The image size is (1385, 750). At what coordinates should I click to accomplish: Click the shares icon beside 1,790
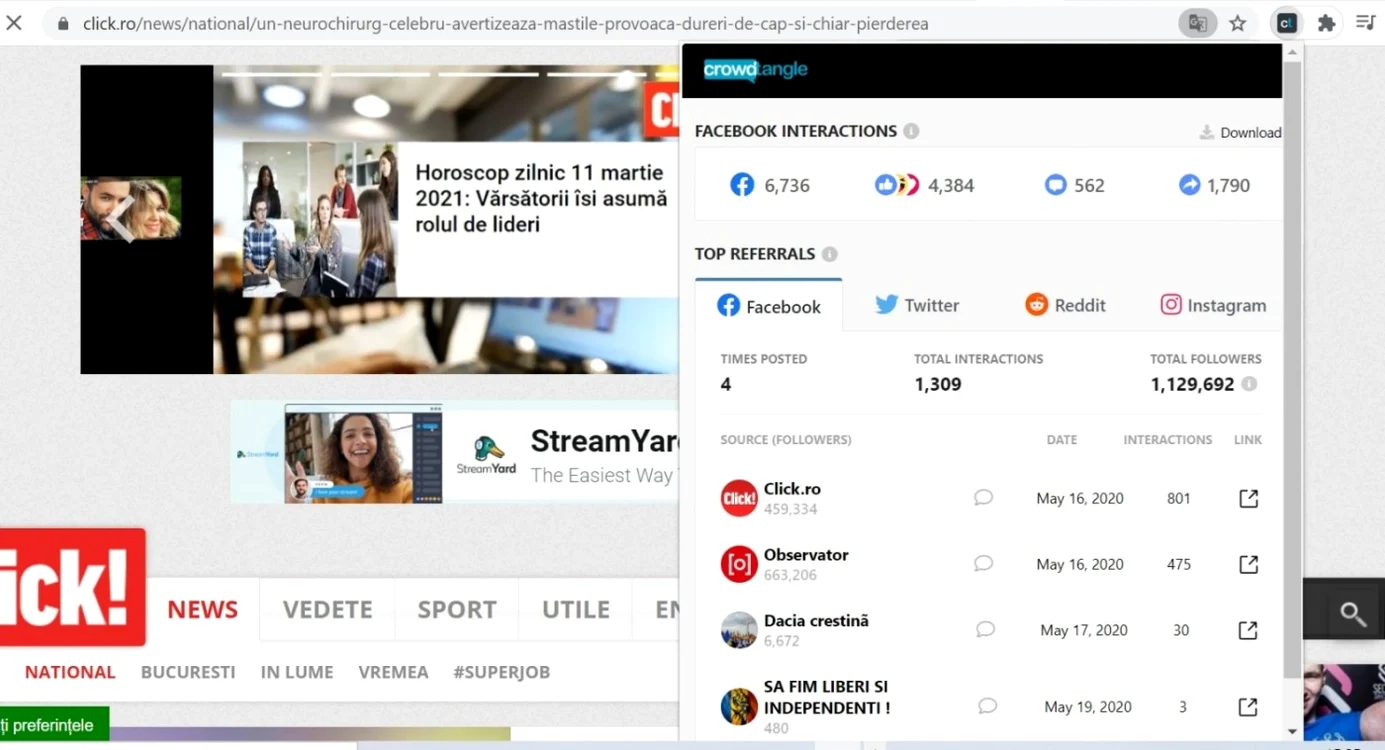[1189, 185]
